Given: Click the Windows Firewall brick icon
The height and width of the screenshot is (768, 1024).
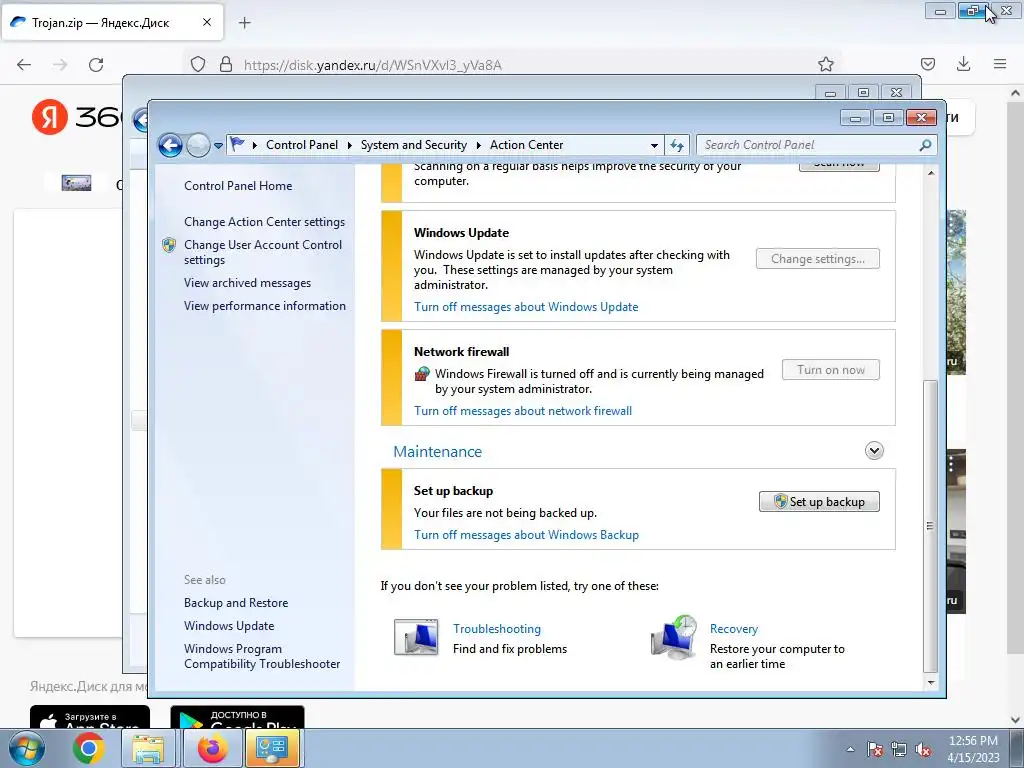Looking at the screenshot, I should (423, 374).
